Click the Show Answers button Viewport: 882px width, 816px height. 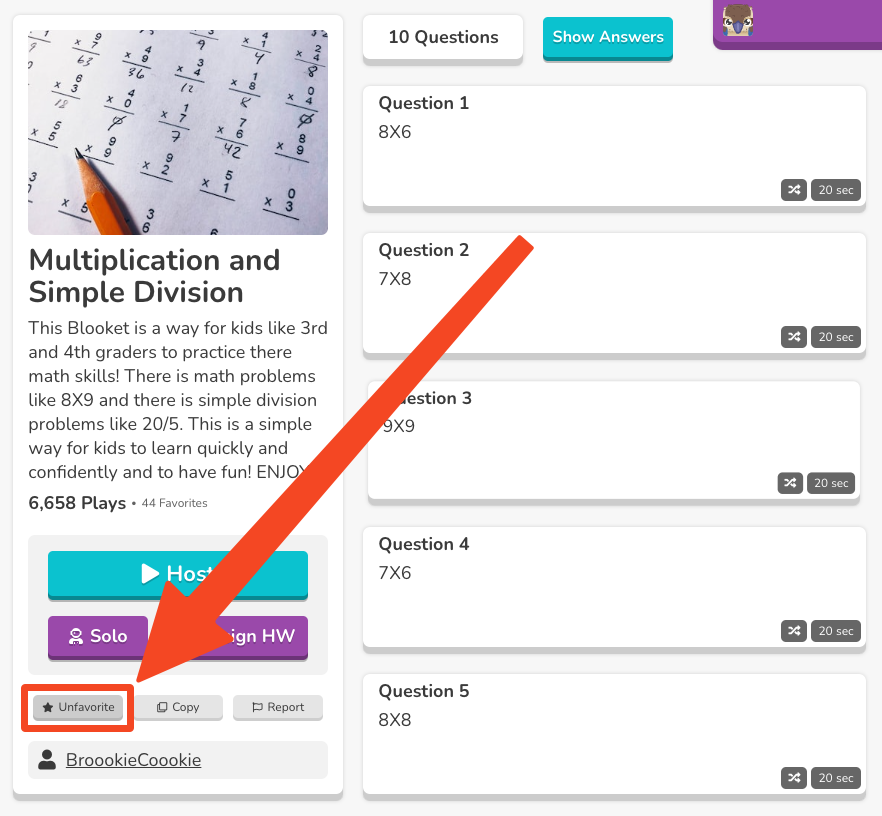607,37
